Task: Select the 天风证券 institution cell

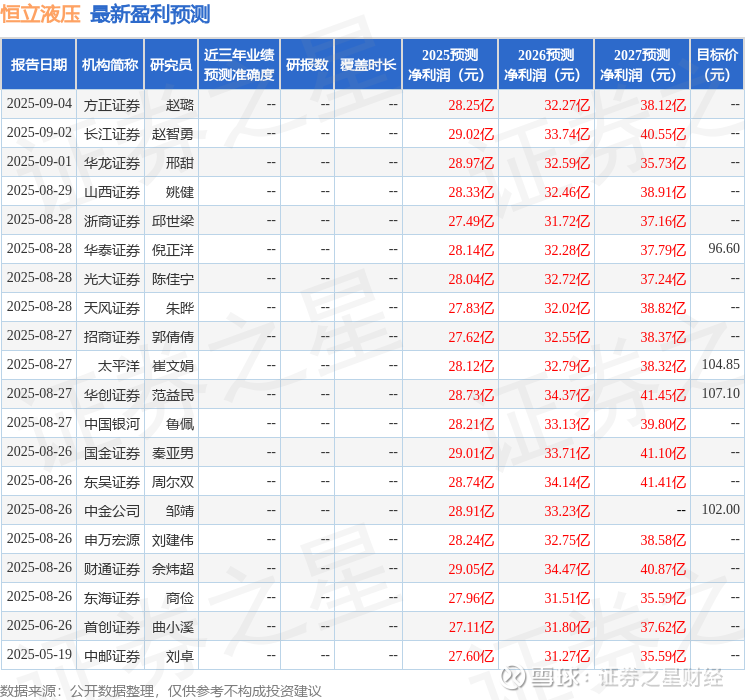Action: [112, 308]
